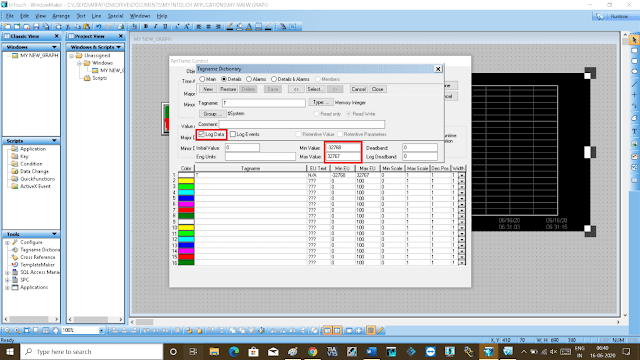
Task: Click the Italic text toolbar icon
Action: click(x=156, y=27)
